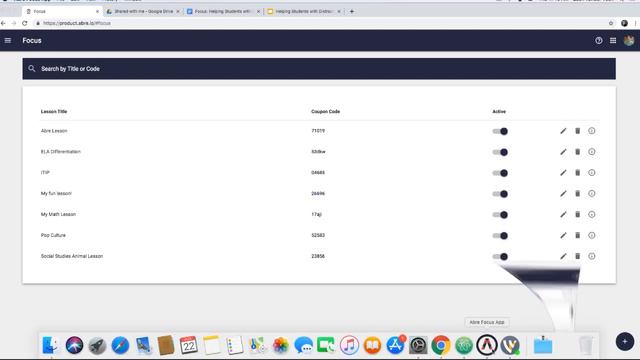Show info for Social Studies Animal Lesson

tap(592, 256)
